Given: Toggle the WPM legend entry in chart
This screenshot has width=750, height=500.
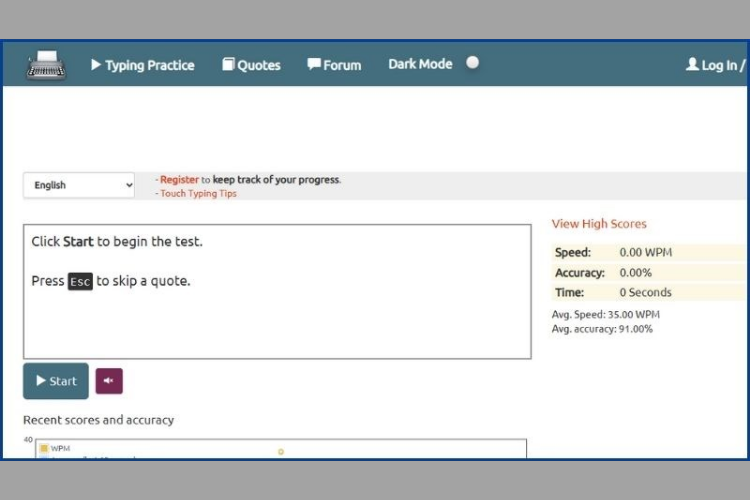Looking at the screenshot, I should (x=55, y=448).
